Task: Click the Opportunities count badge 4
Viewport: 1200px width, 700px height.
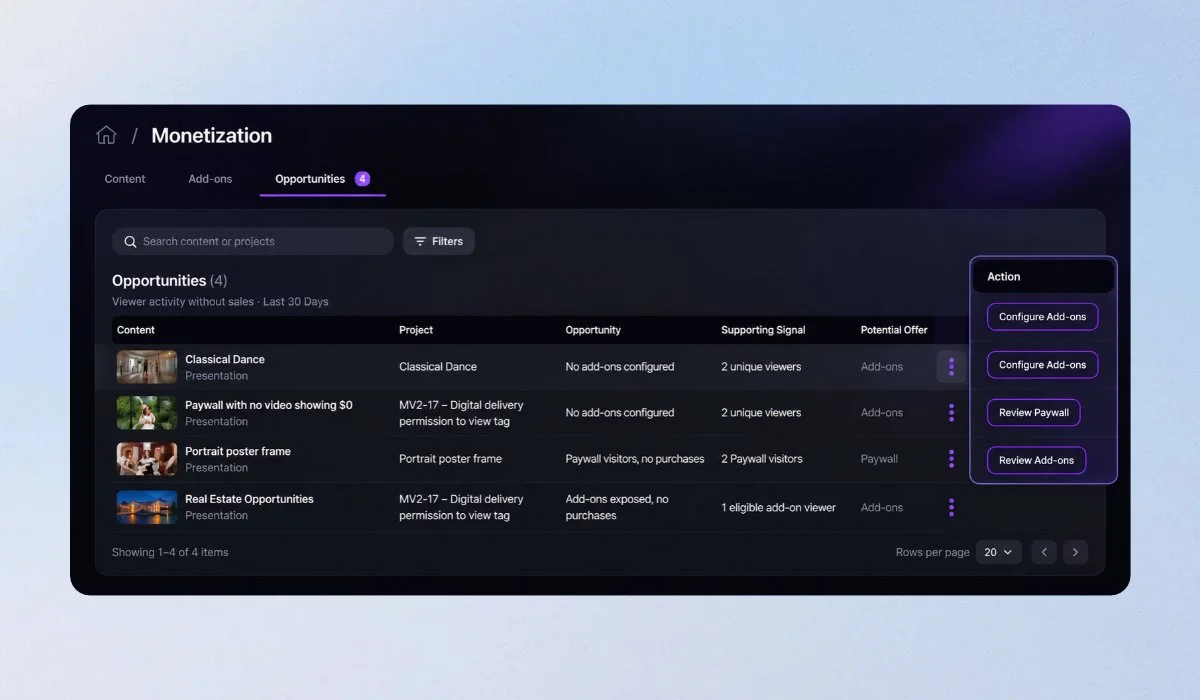Action: click(x=362, y=179)
